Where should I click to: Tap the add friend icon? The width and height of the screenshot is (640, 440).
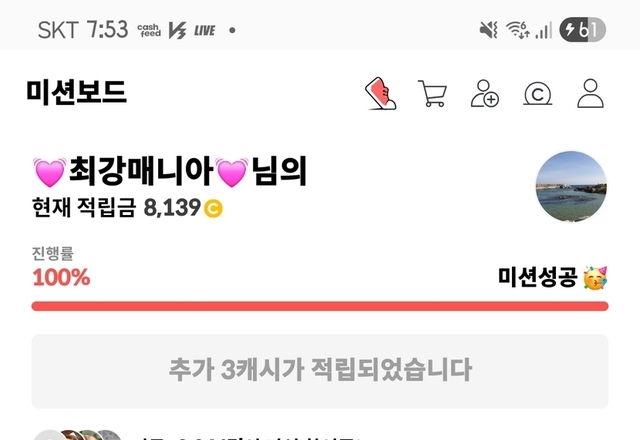coord(485,93)
